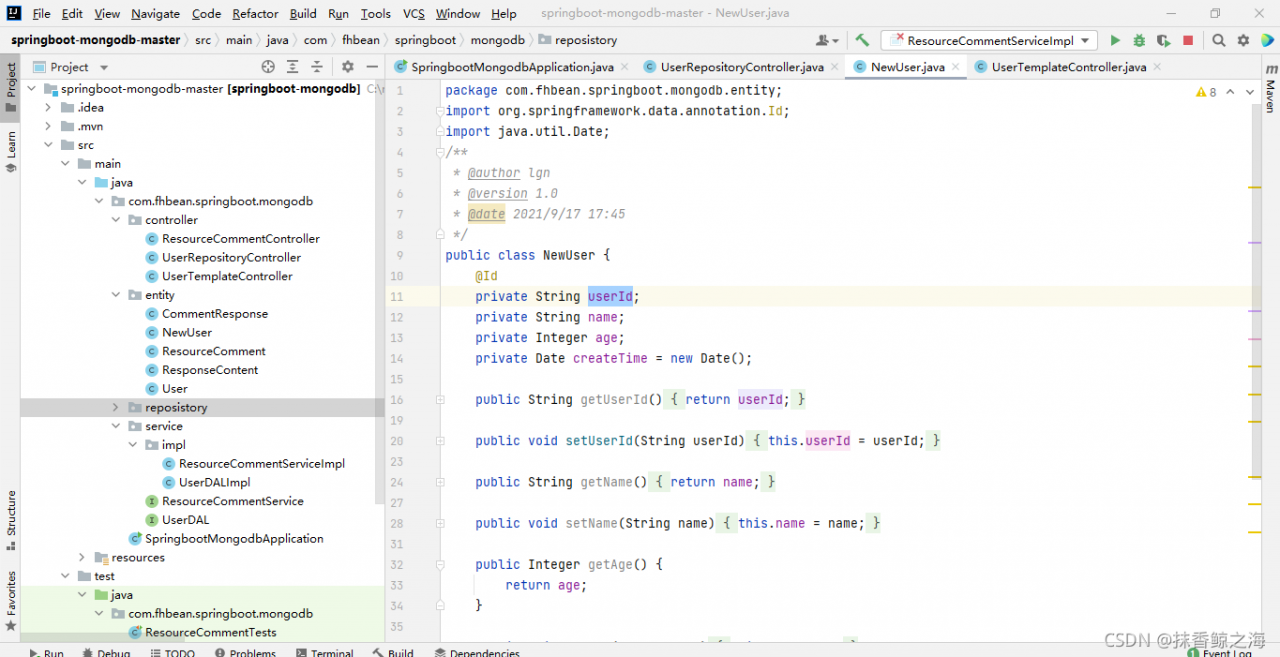Close the NewUser.java editor tab

(x=955, y=67)
